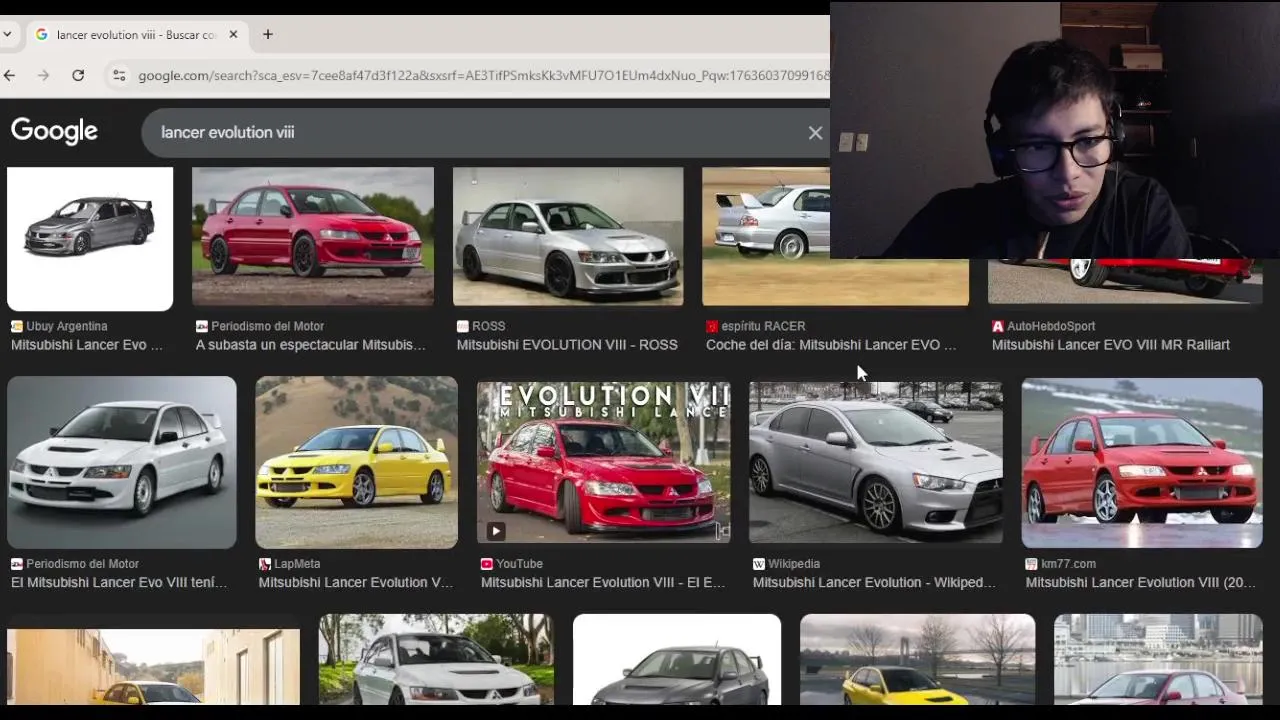Click the km77.com favicon icon
1280x720 pixels.
(1031, 564)
